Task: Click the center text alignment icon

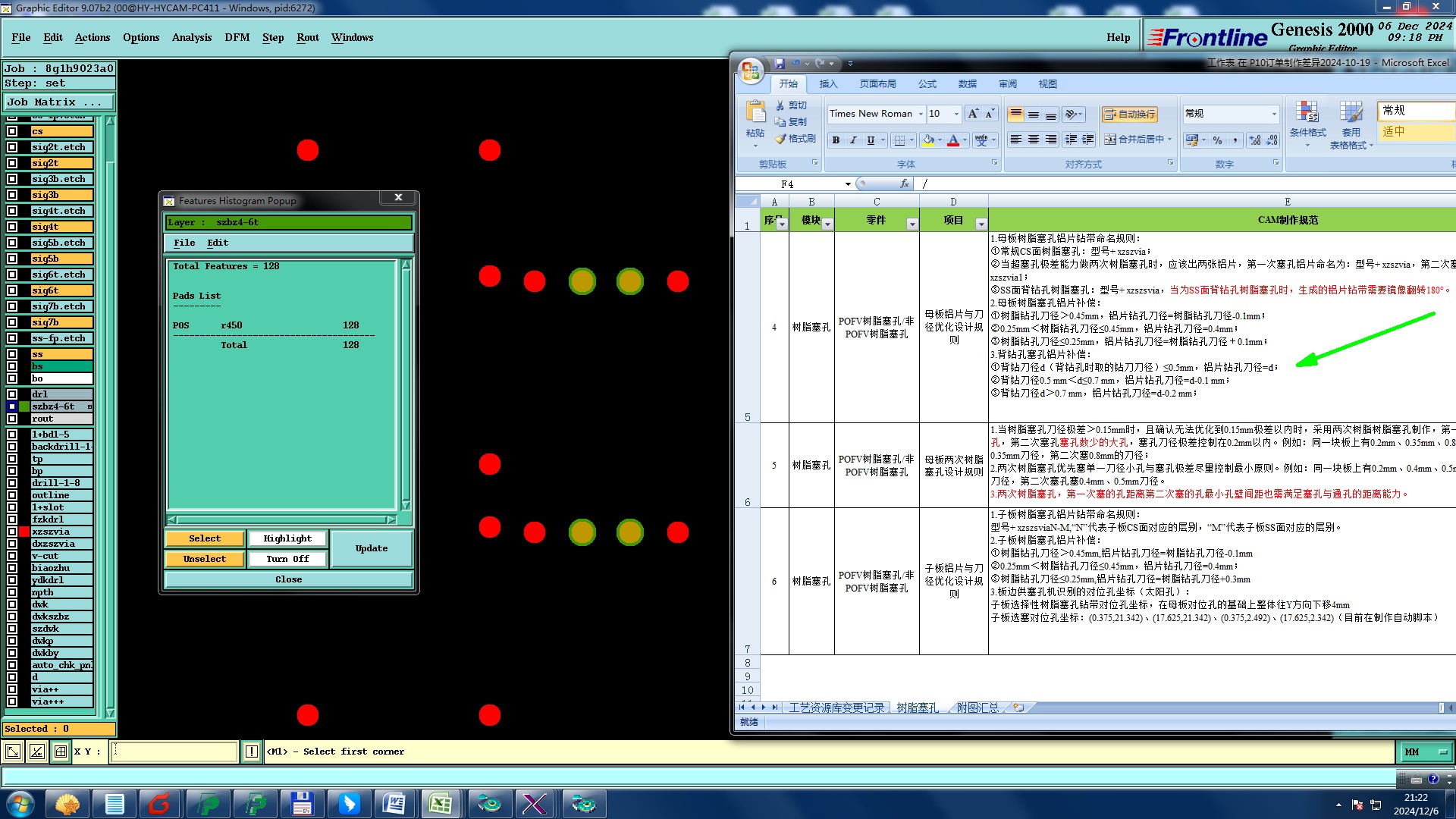Action: pyautogui.click(x=1033, y=140)
